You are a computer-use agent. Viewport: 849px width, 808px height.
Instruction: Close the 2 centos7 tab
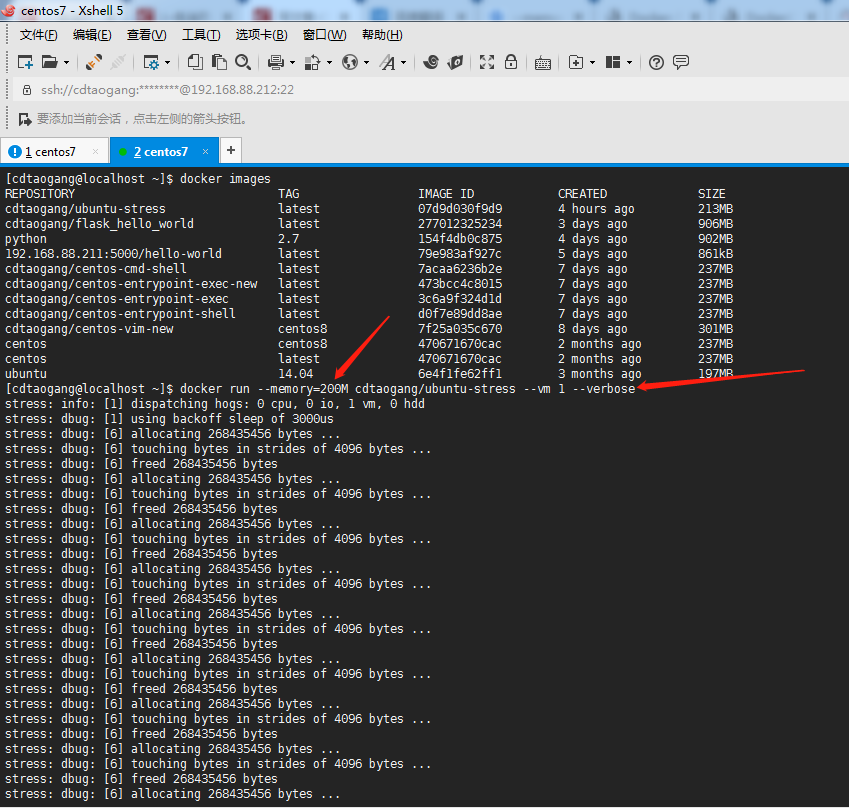click(x=205, y=152)
